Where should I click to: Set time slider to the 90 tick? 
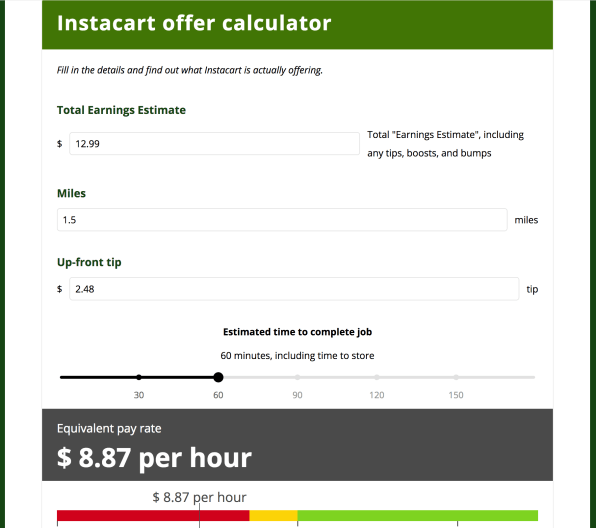(298, 377)
